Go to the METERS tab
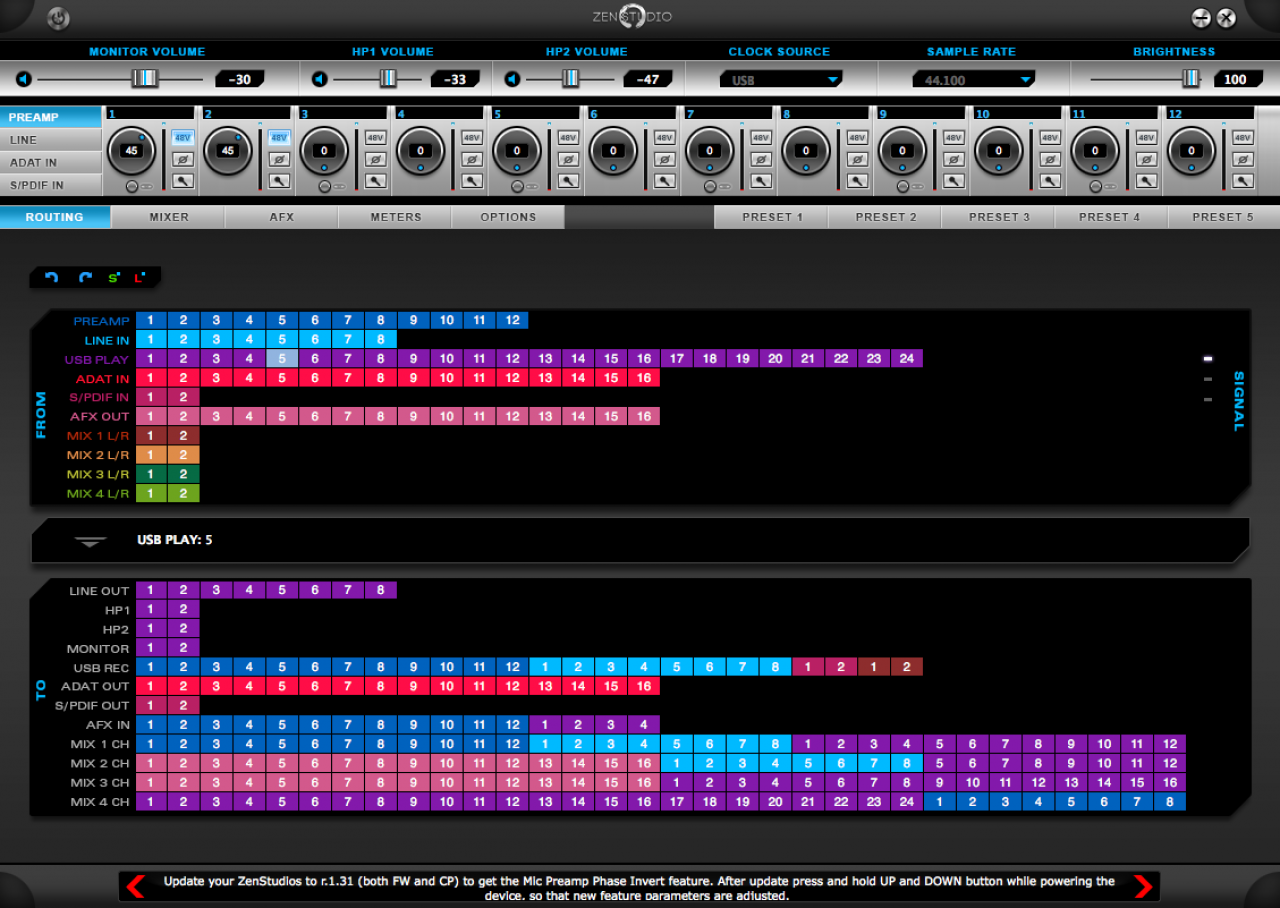The height and width of the screenshot is (908, 1280). click(x=396, y=217)
